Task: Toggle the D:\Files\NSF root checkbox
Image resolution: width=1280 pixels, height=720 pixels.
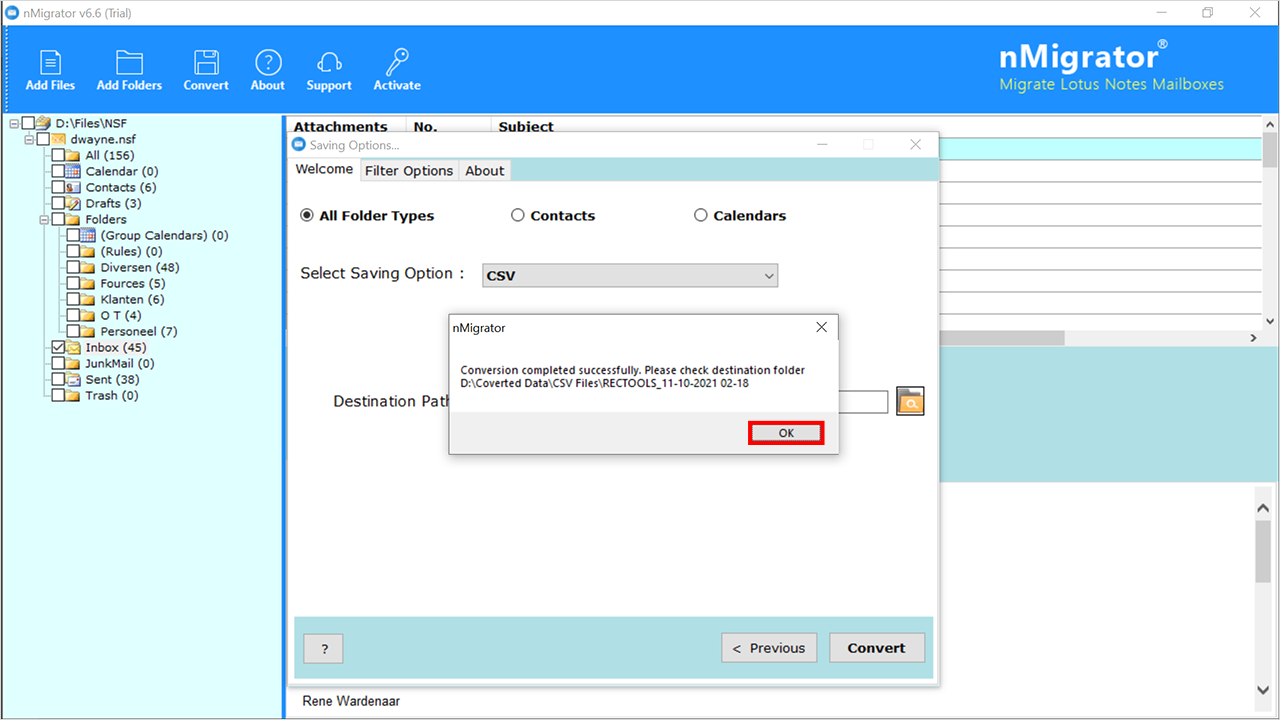Action: coord(28,123)
